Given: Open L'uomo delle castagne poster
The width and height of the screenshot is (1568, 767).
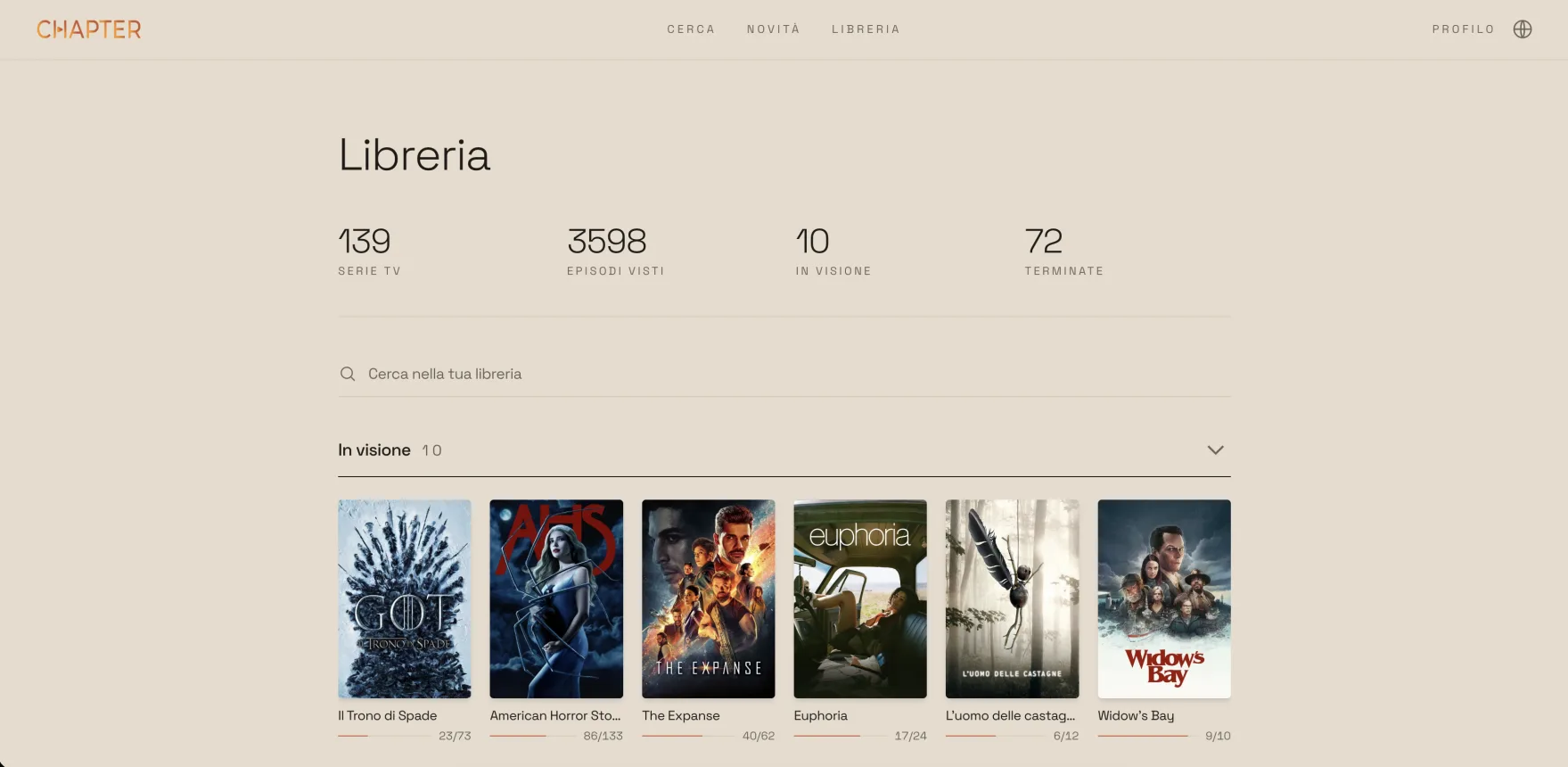Looking at the screenshot, I should click(1012, 598).
